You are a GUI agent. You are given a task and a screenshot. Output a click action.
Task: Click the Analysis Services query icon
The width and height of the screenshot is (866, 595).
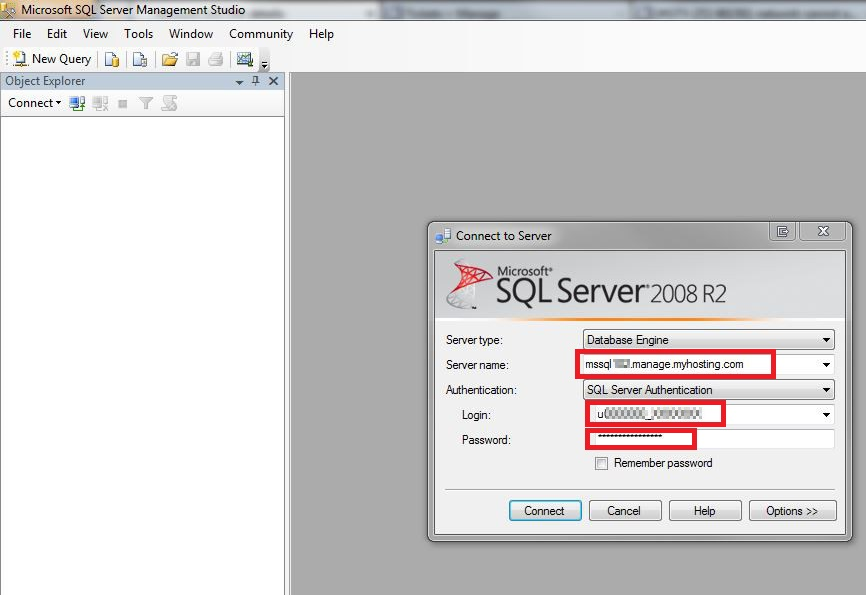140,59
